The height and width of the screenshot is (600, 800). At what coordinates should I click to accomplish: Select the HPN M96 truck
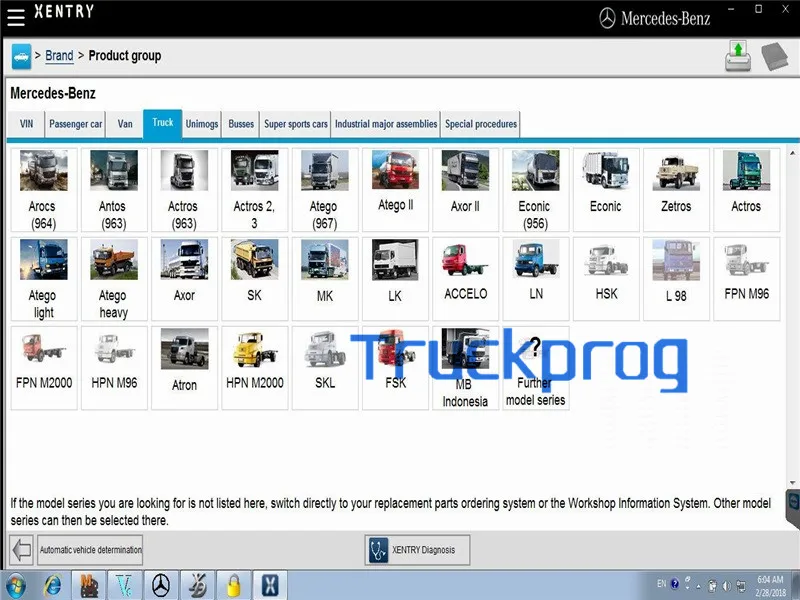[x=114, y=368]
